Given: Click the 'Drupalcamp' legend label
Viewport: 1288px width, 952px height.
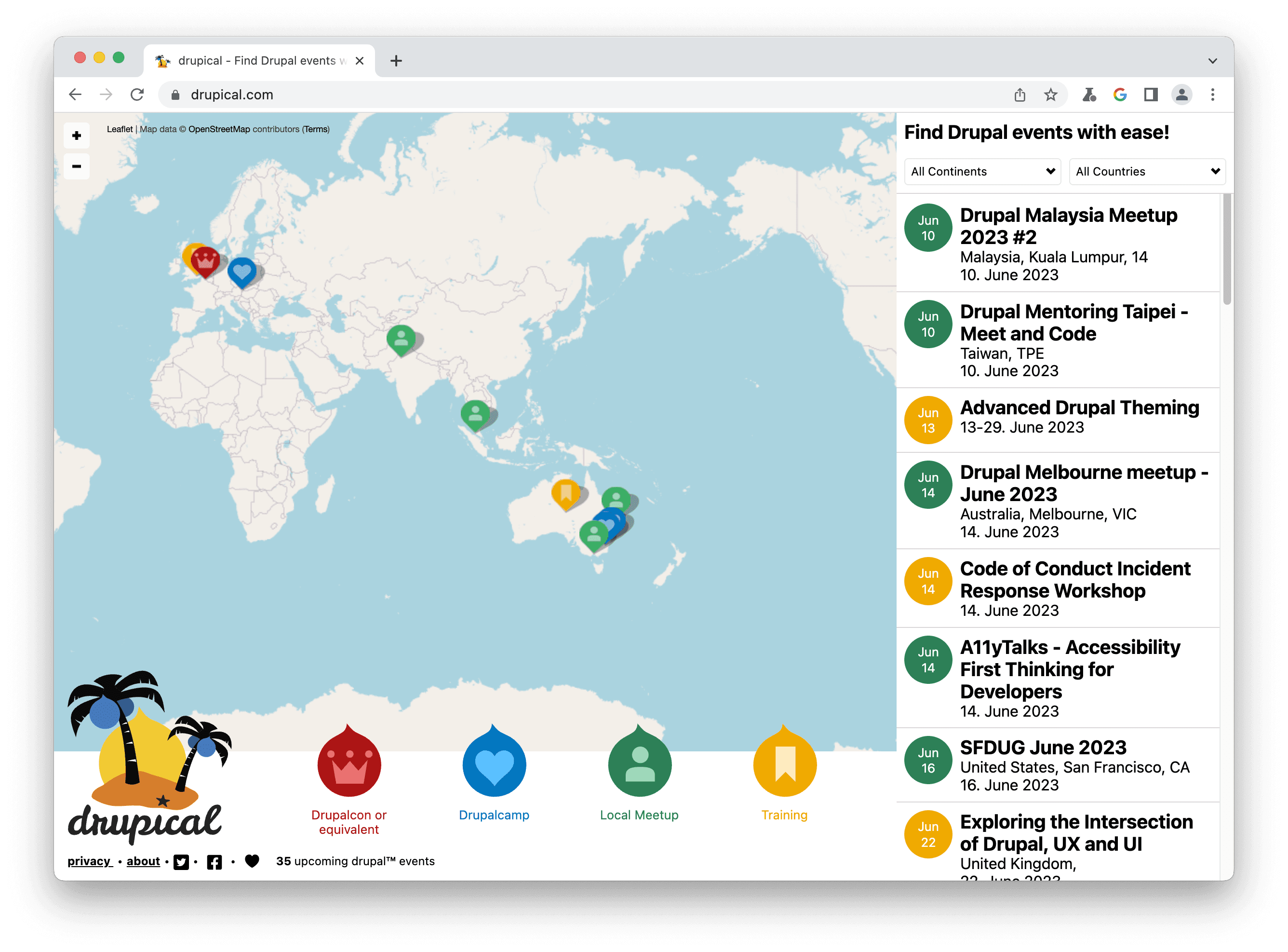Looking at the screenshot, I should 494,816.
